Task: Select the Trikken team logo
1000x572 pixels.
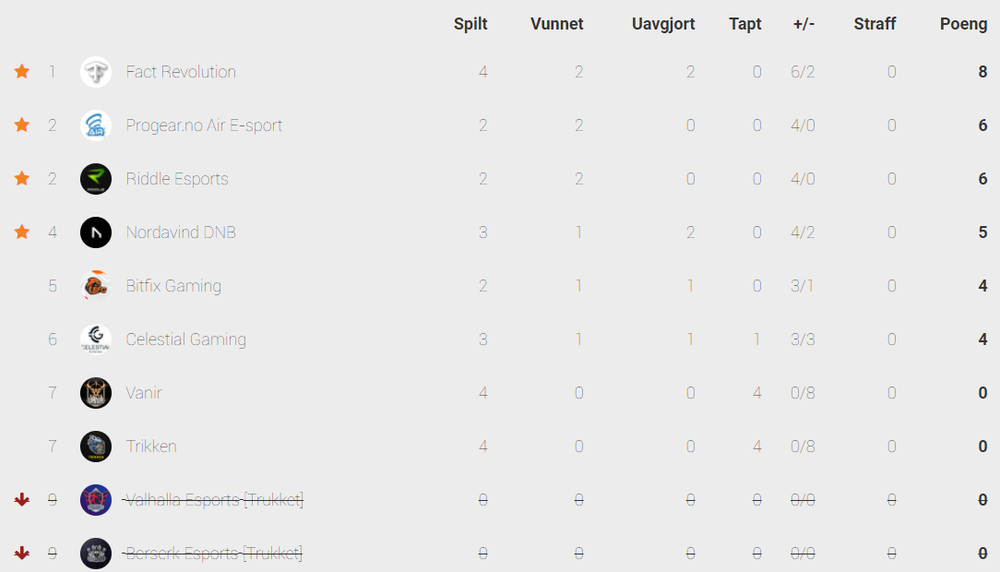Action: (96, 446)
